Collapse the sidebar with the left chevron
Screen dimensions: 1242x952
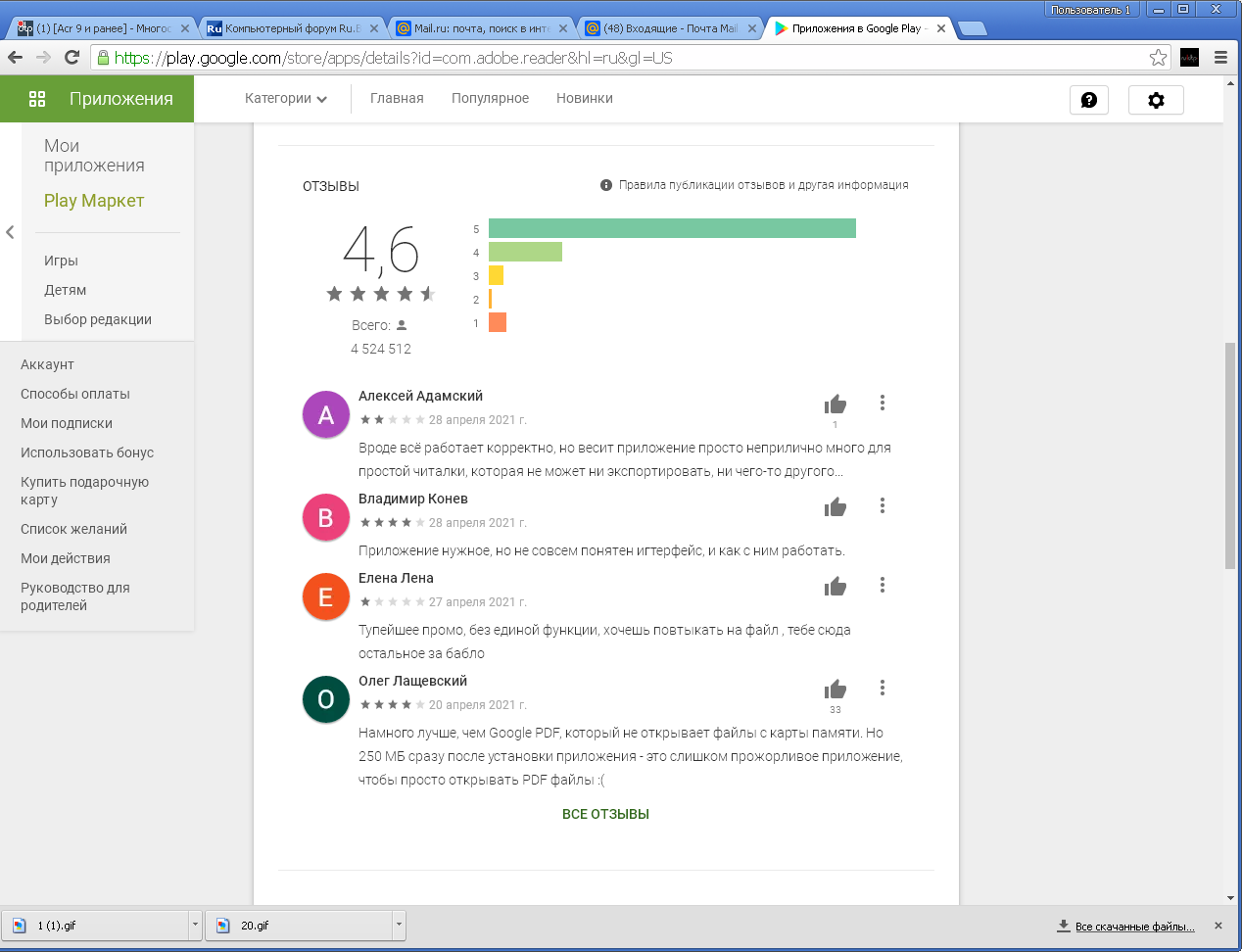point(10,232)
